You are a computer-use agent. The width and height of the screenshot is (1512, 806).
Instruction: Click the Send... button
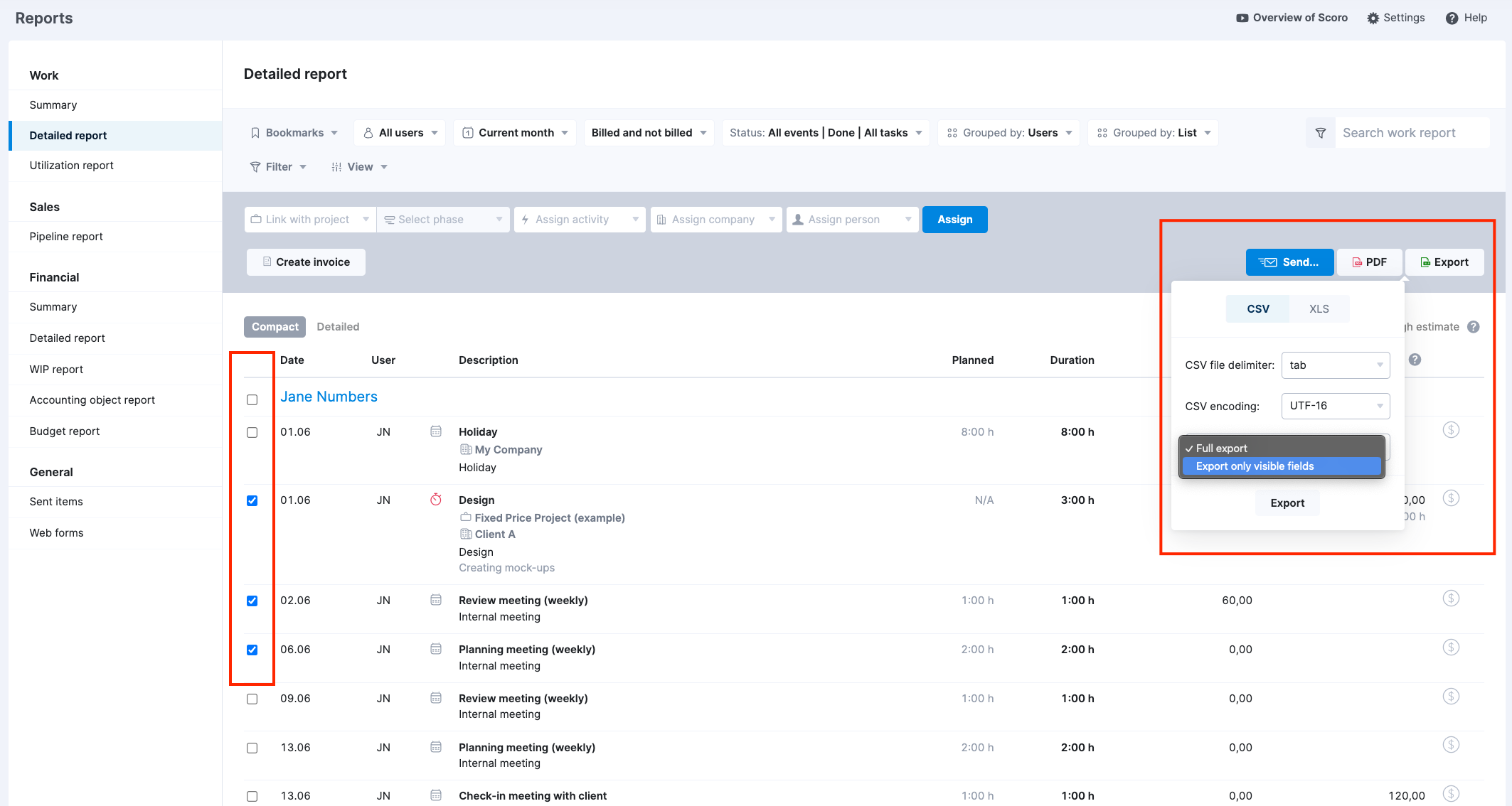coord(1289,262)
